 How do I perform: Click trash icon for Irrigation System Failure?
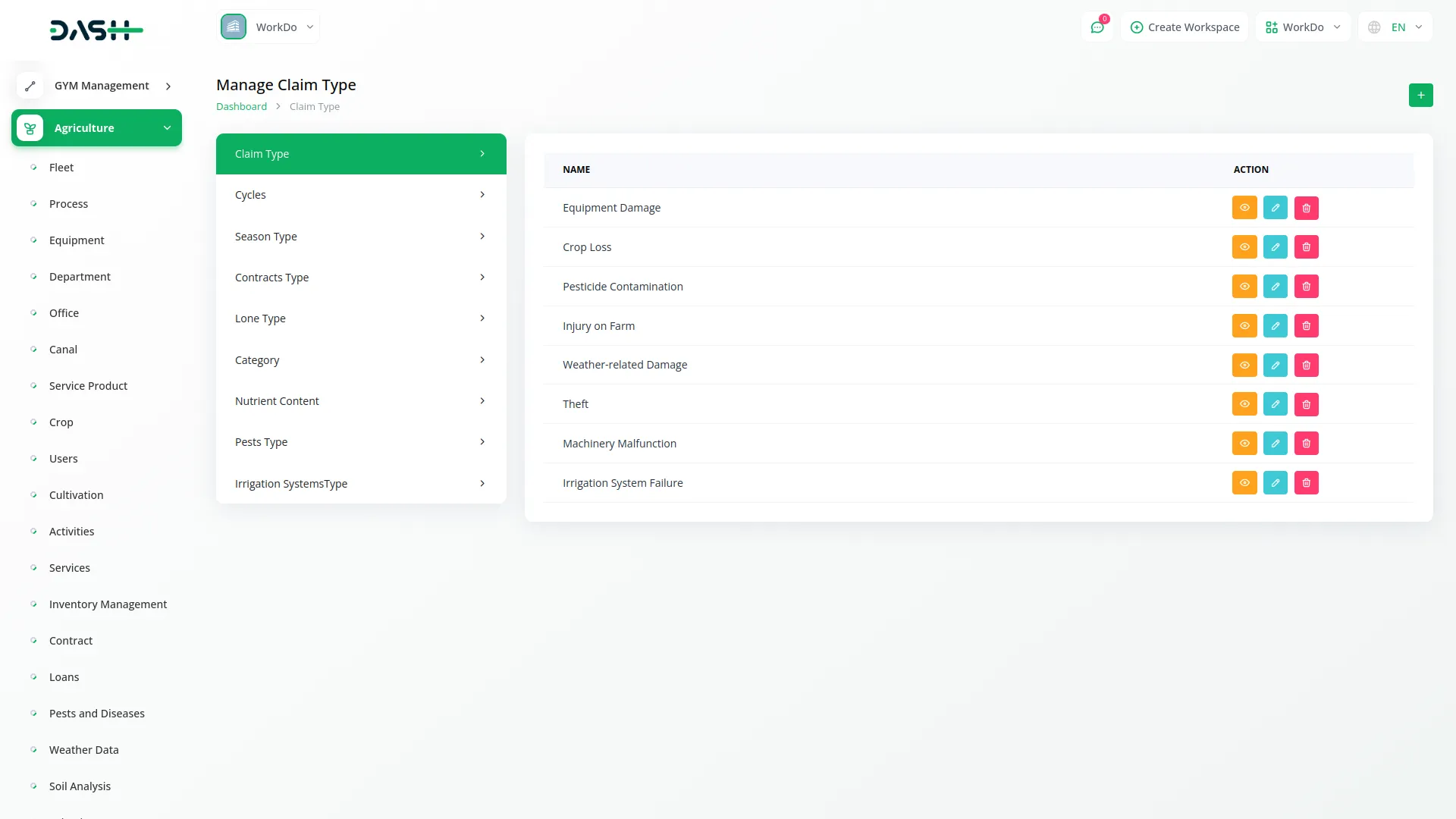1306,483
